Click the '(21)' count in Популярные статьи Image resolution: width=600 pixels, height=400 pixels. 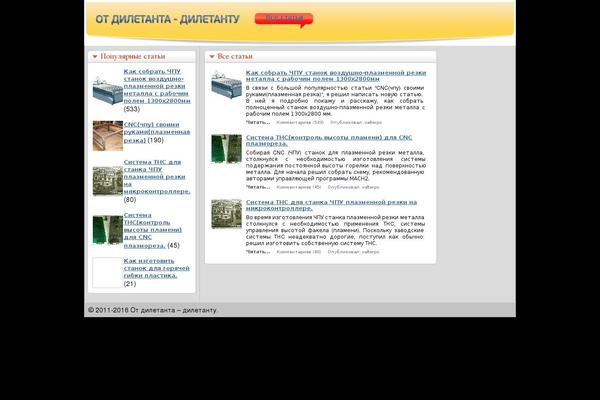(x=130, y=284)
